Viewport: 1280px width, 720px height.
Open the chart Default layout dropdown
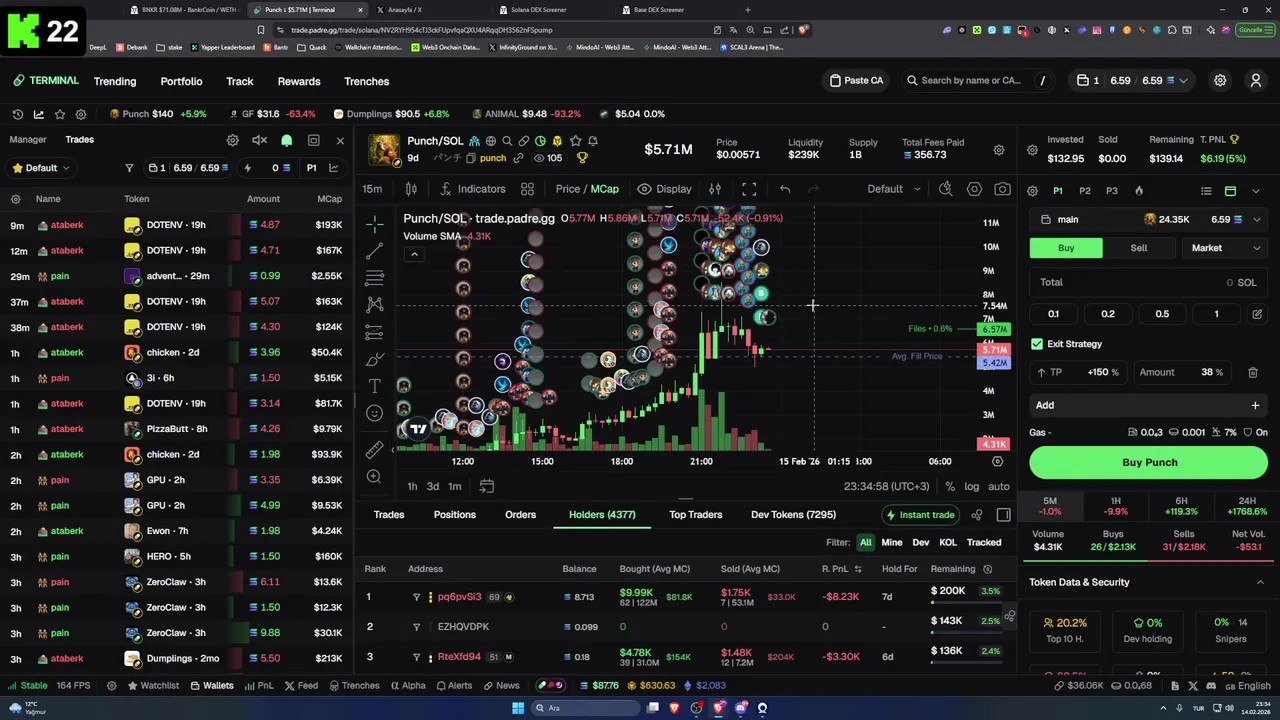[x=893, y=189]
